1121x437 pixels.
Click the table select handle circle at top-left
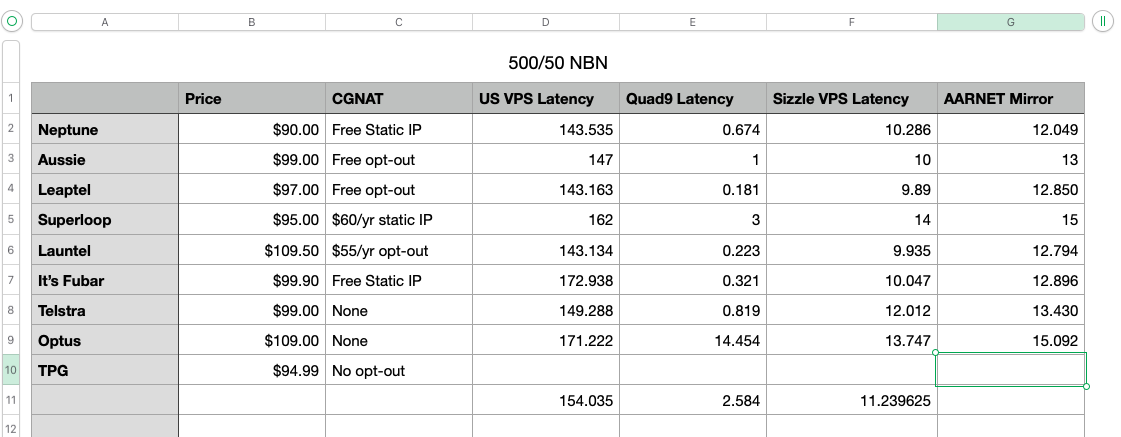click(11, 21)
